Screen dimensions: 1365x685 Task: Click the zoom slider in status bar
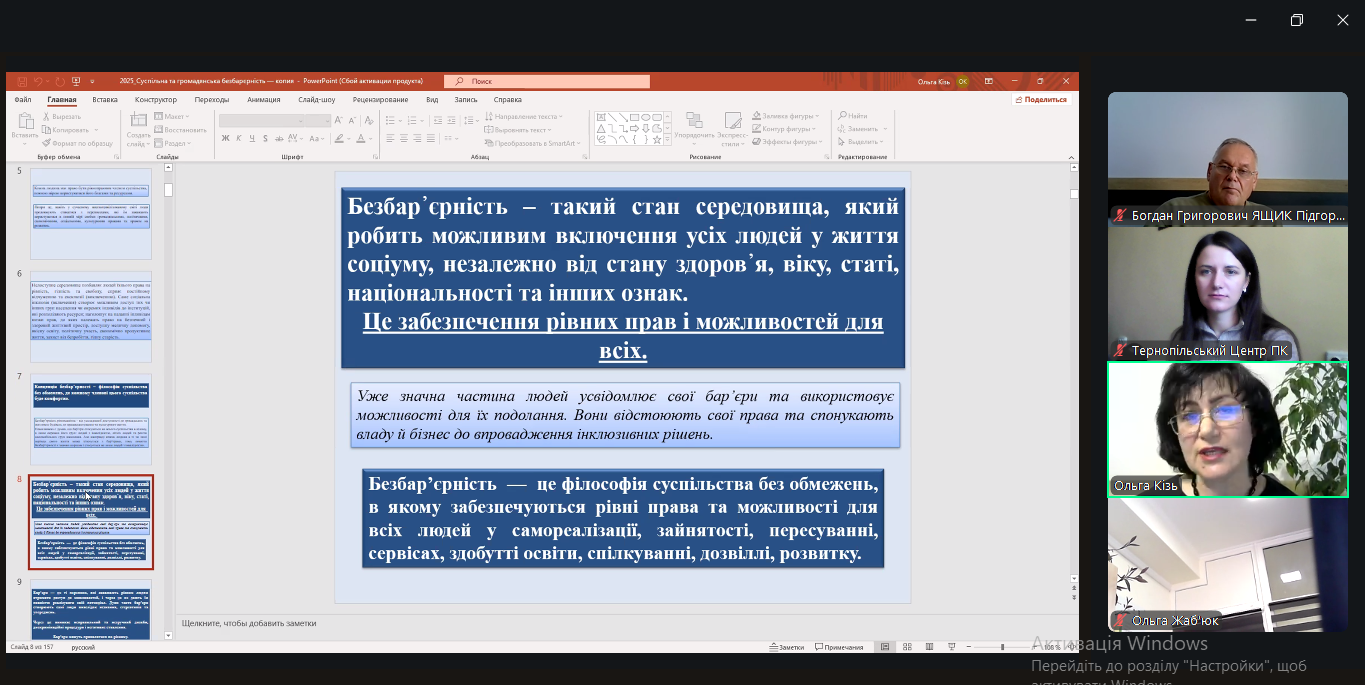[x=1002, y=647]
